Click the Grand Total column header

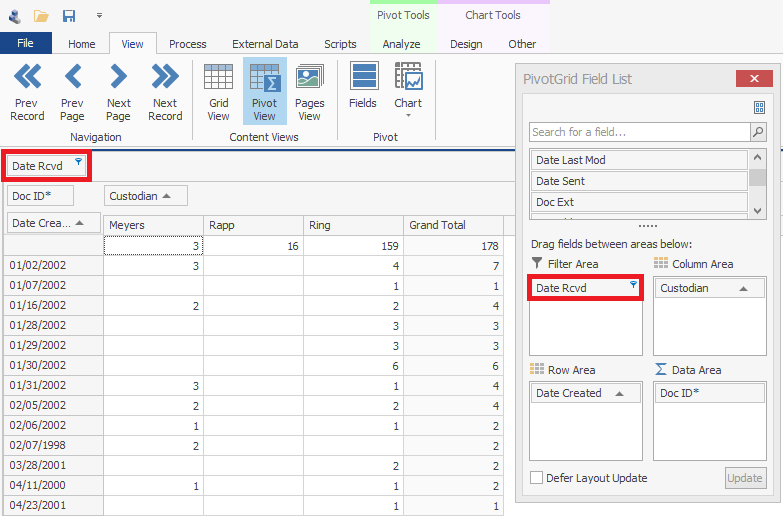[x=453, y=225]
